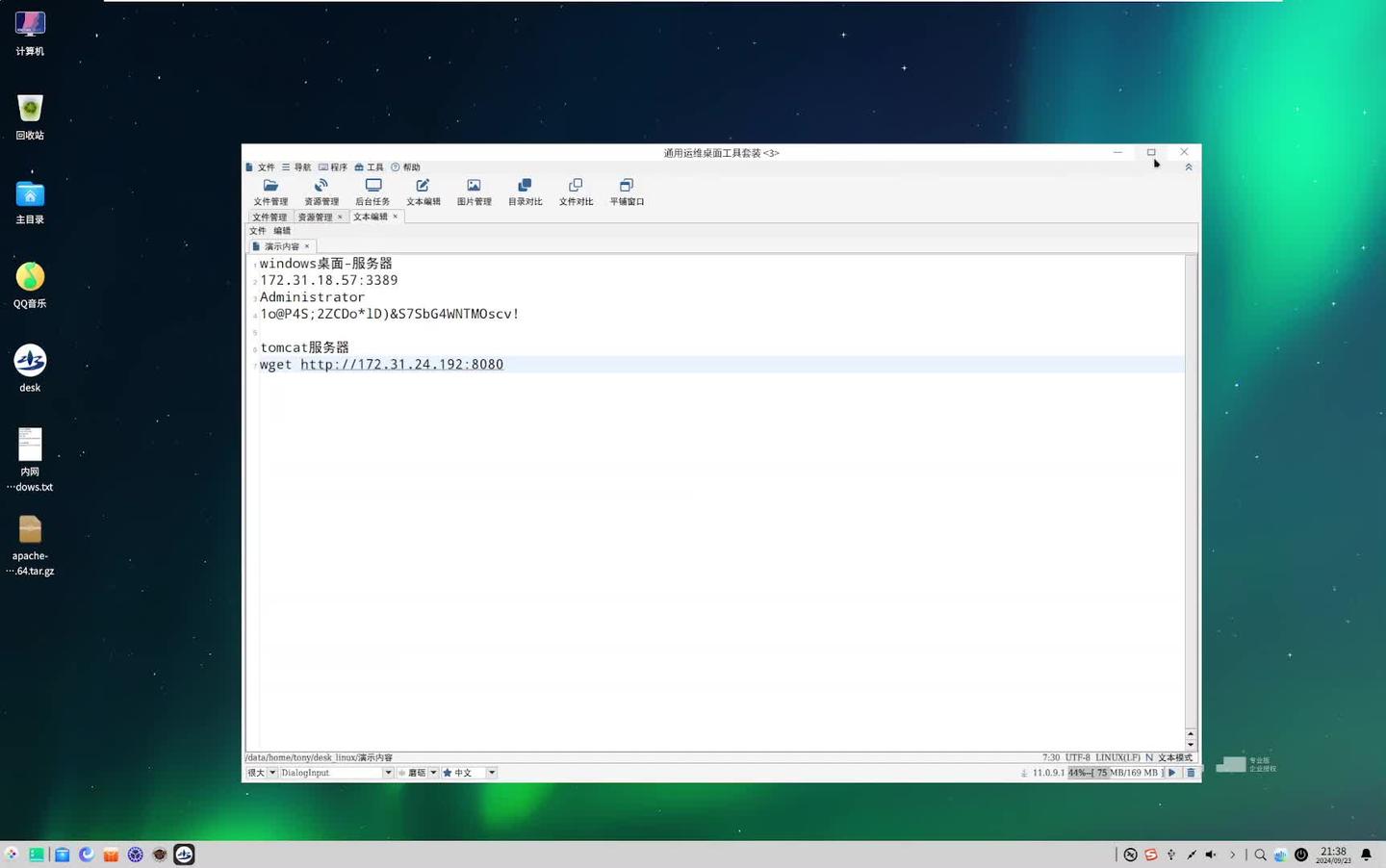Open 主目录 home folder desktop icon
The height and width of the screenshot is (868, 1386).
30,202
